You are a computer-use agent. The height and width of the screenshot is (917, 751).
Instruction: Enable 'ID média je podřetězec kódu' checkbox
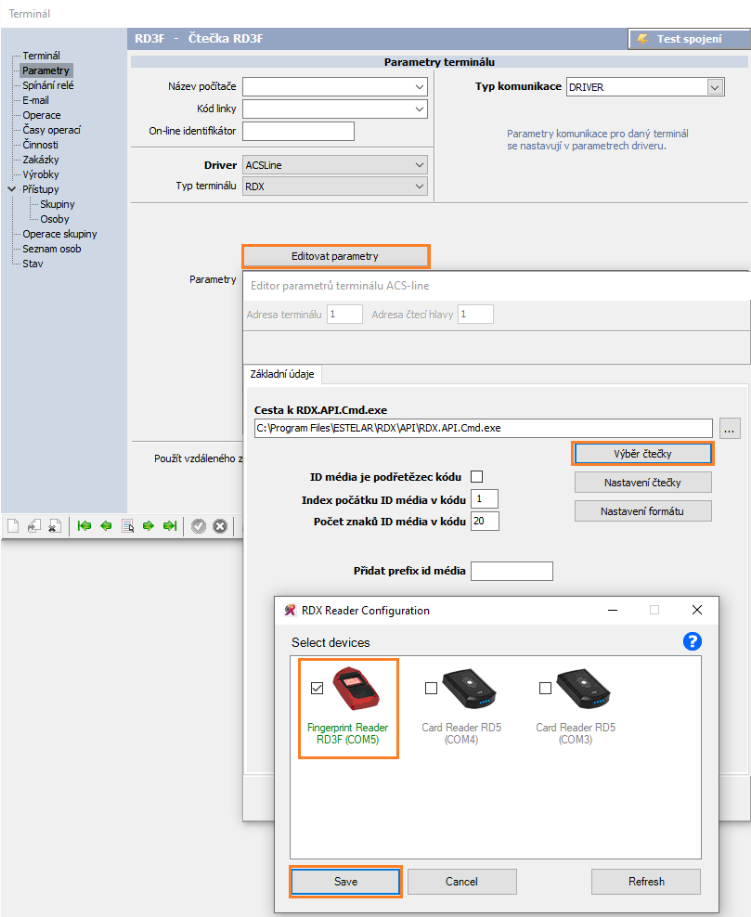point(477,476)
